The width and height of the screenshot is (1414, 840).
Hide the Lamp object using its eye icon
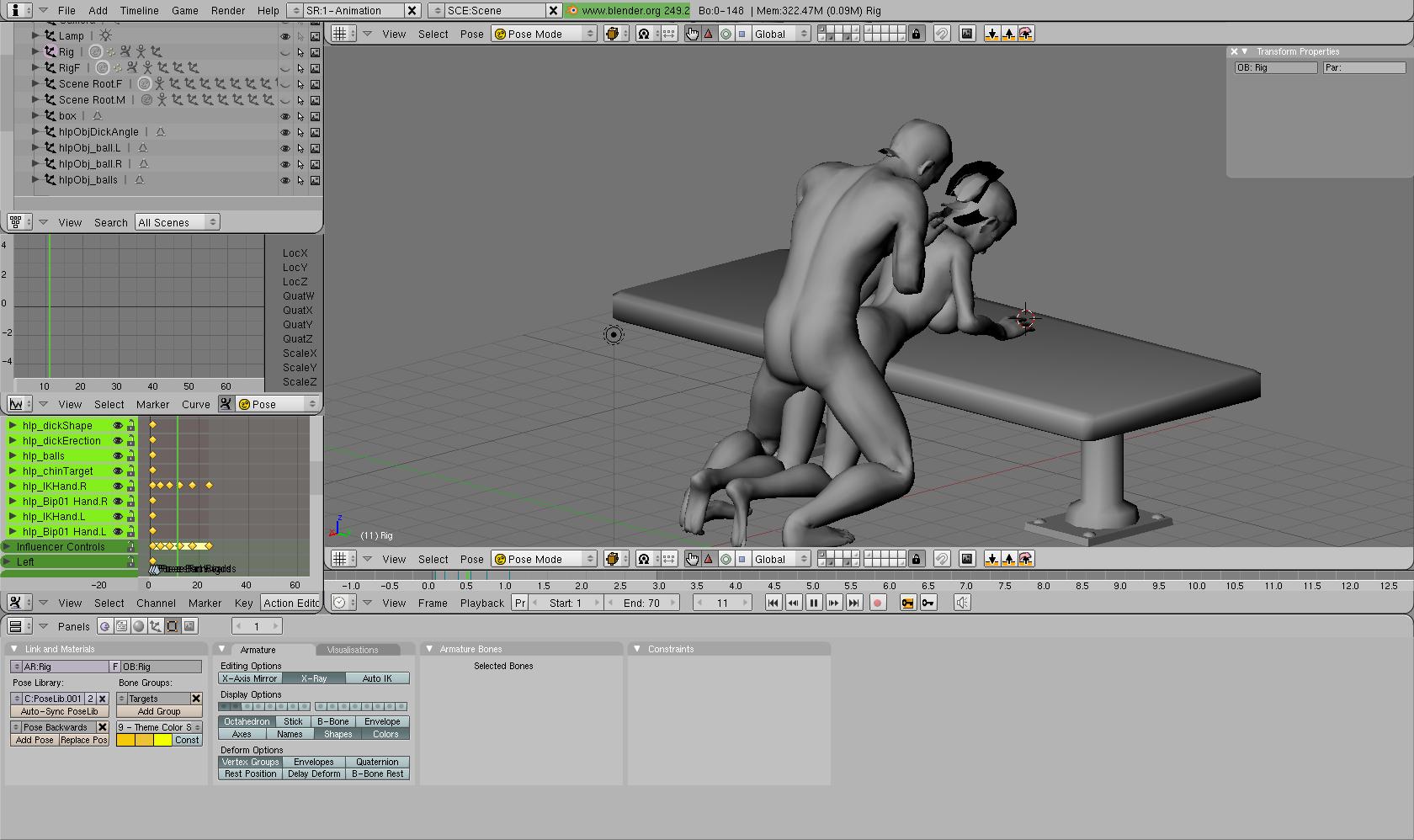click(285, 36)
